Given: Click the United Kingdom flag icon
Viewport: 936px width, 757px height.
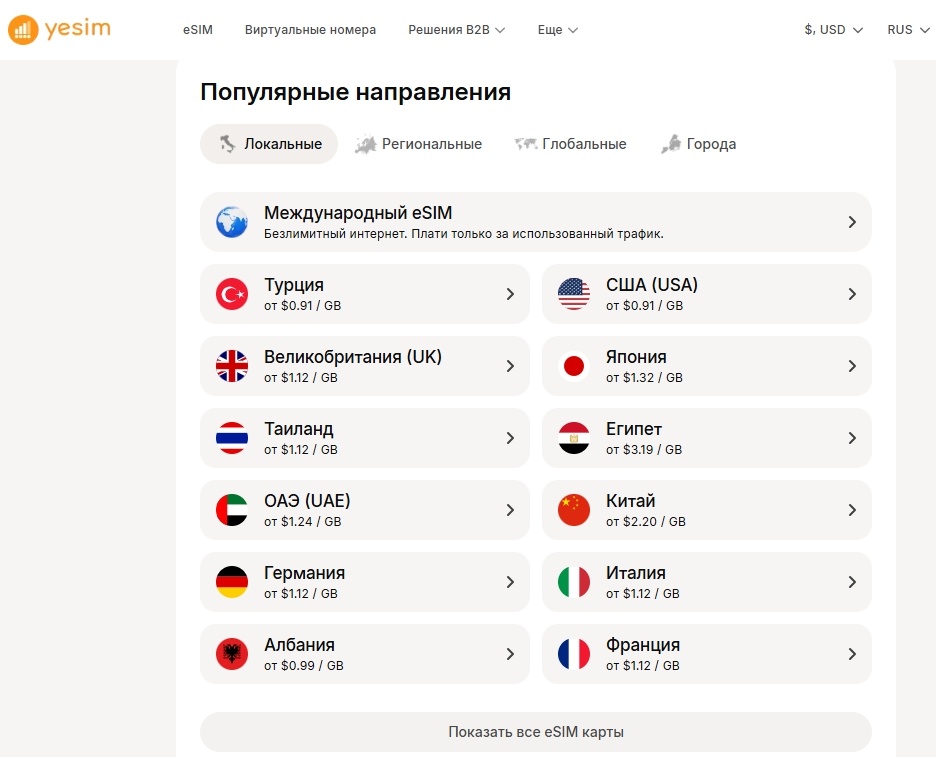Looking at the screenshot, I should (232, 366).
